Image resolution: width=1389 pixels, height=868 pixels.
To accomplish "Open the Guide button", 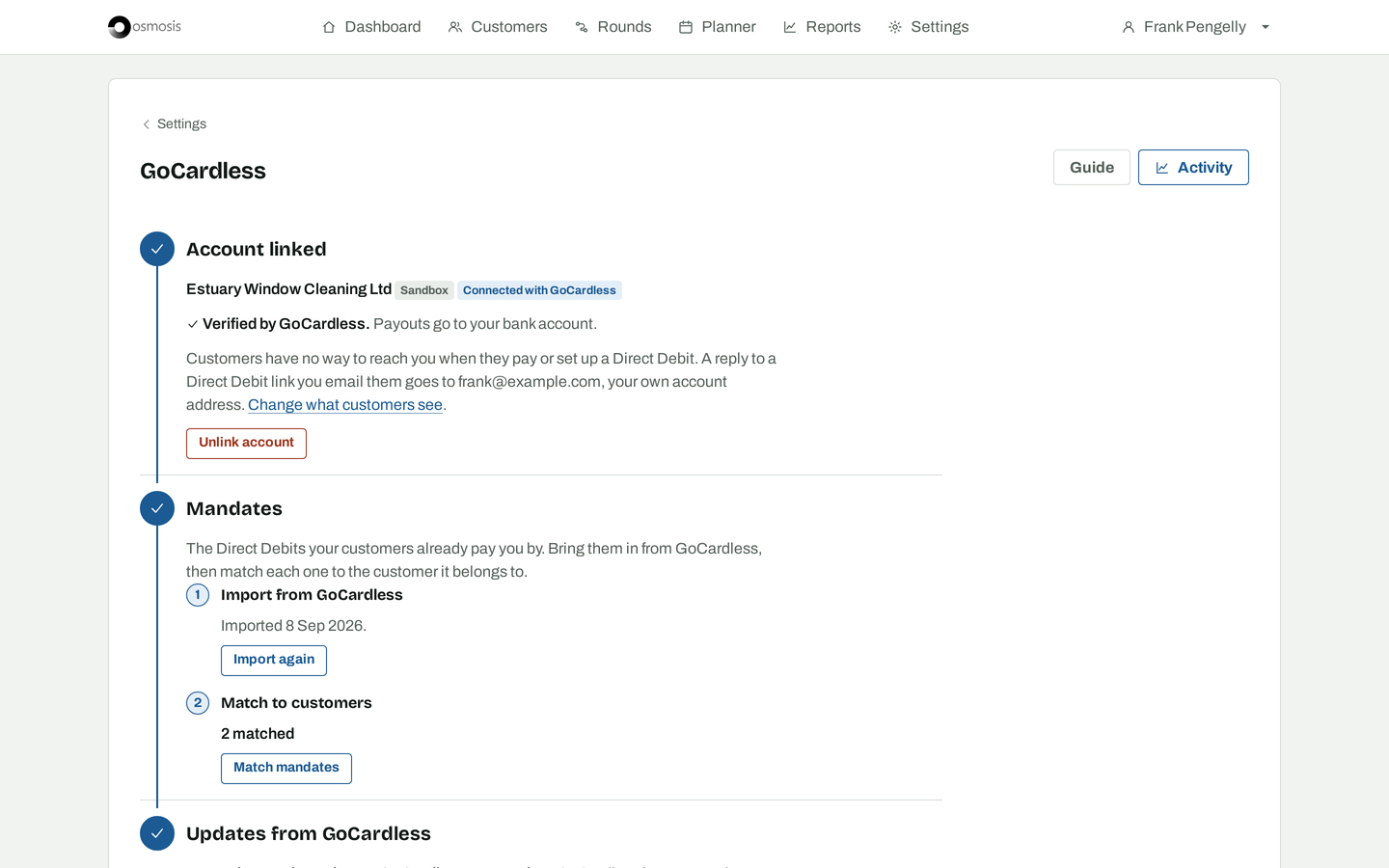I will coord(1092,168).
